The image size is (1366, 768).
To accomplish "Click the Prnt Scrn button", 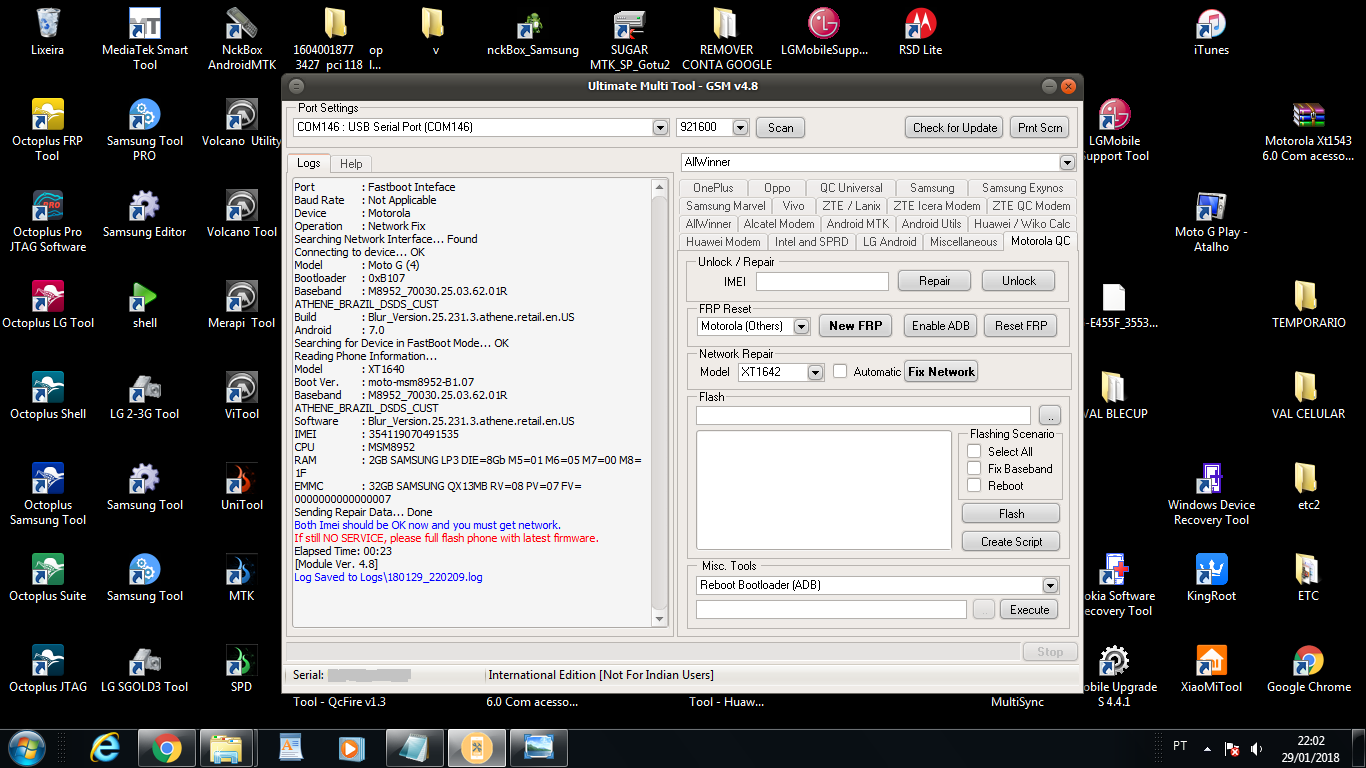I will 1040,127.
